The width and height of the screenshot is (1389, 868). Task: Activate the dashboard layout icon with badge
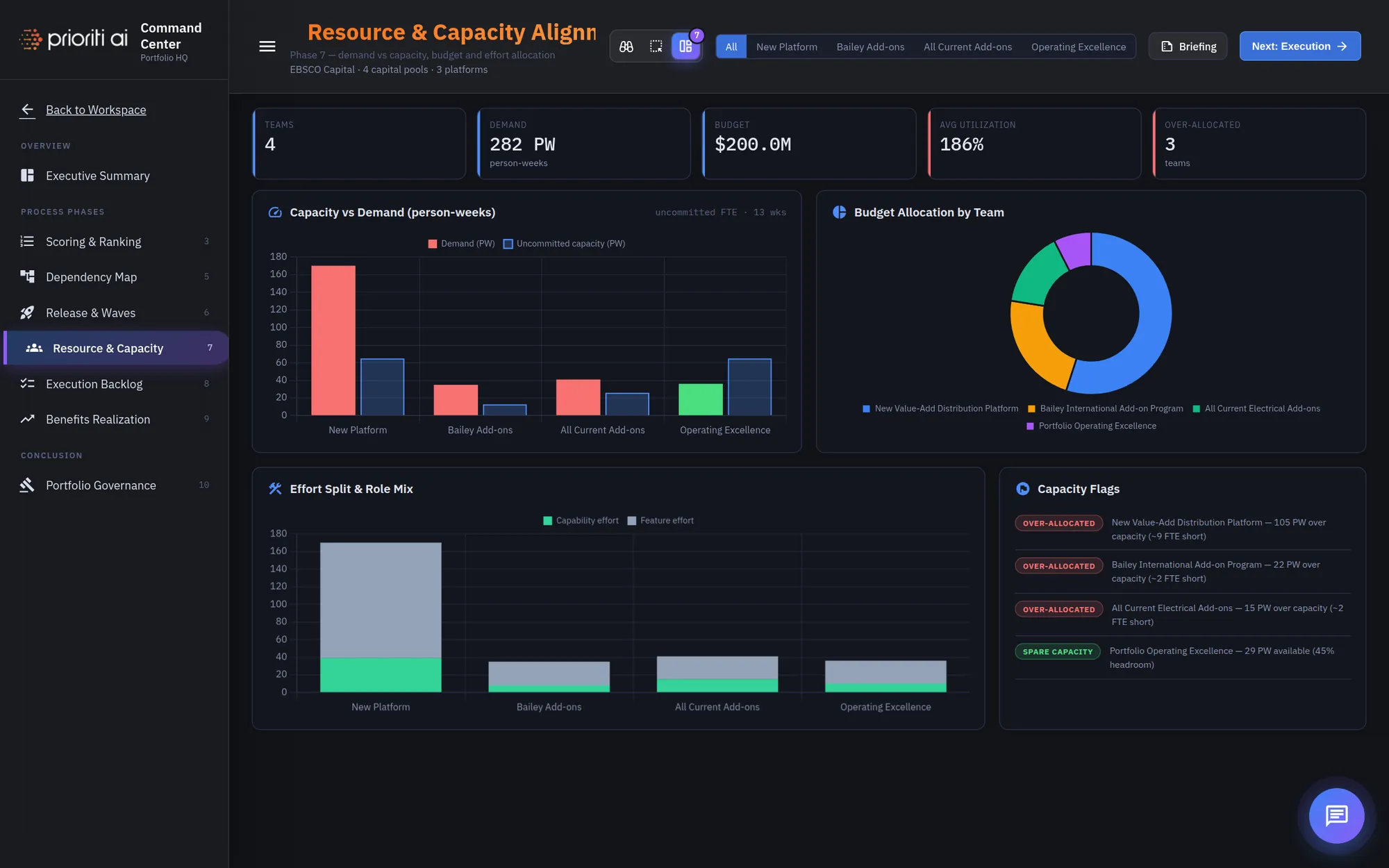click(686, 47)
